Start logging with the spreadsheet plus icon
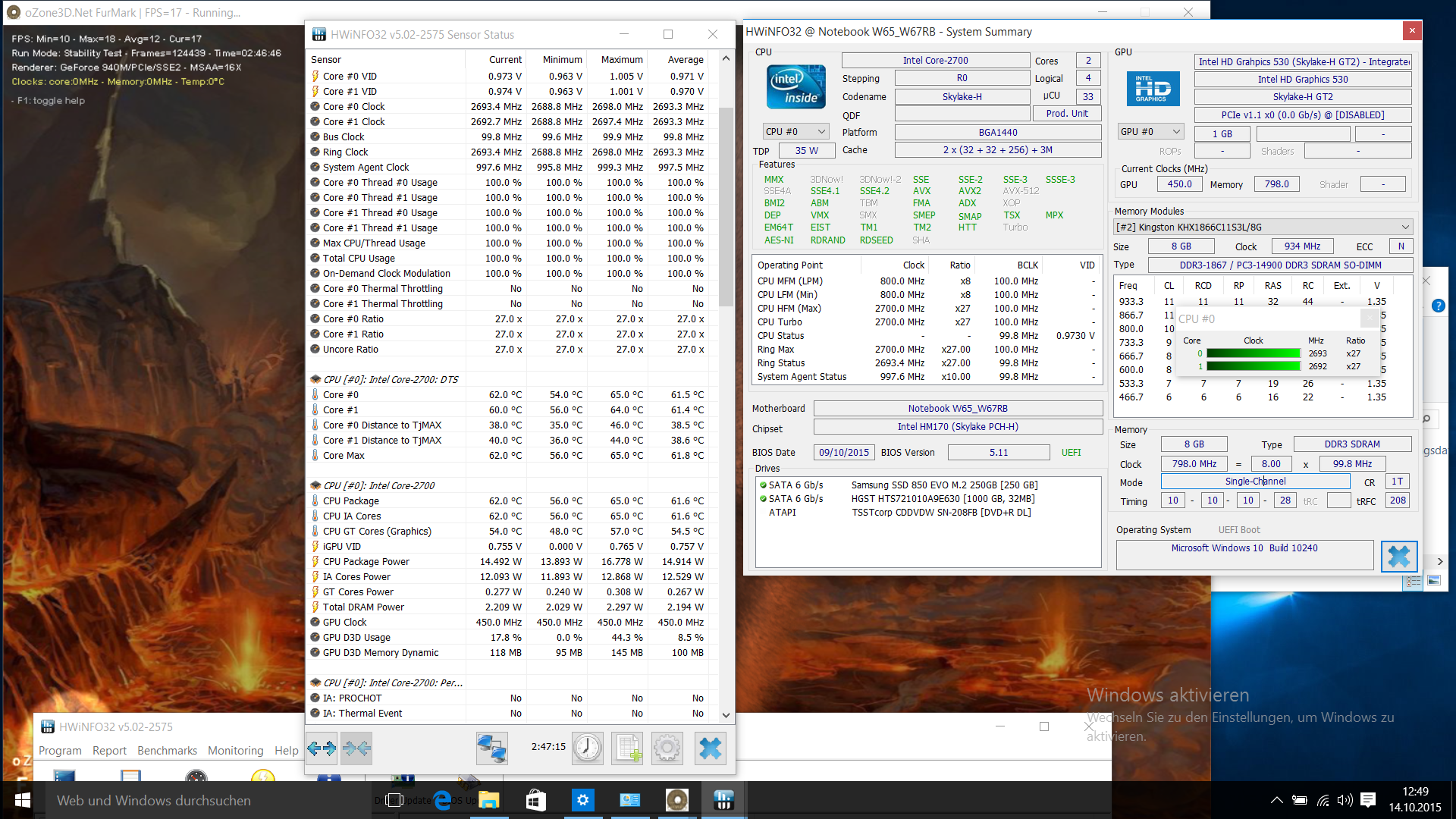The width and height of the screenshot is (1456, 819). (627, 748)
